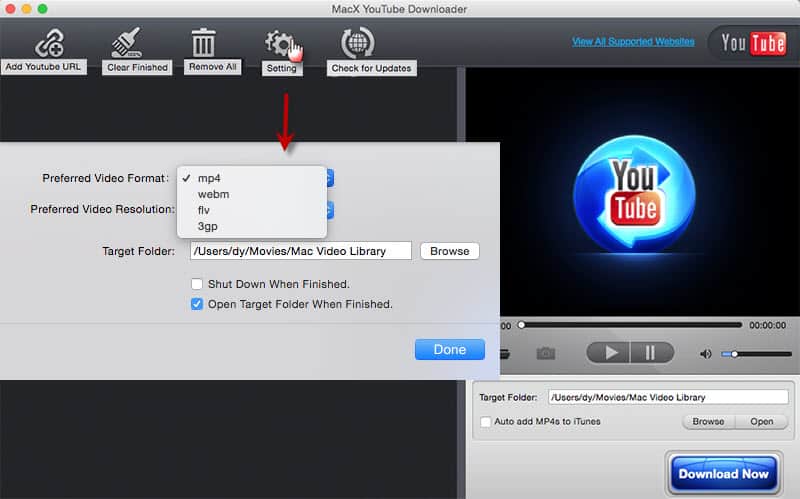Click the Done button
The height and width of the screenshot is (499, 800).
click(x=449, y=350)
